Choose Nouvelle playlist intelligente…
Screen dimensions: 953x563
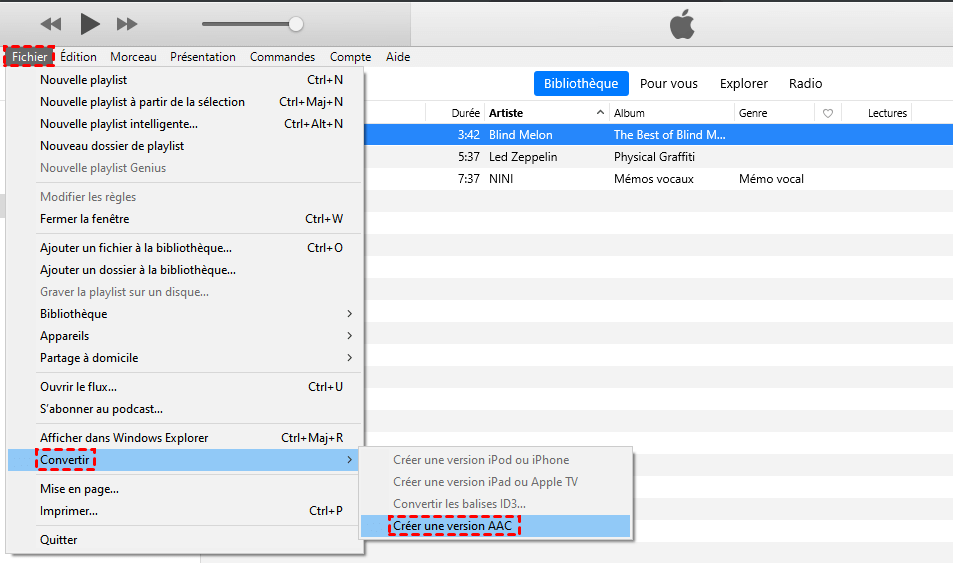coord(185,123)
